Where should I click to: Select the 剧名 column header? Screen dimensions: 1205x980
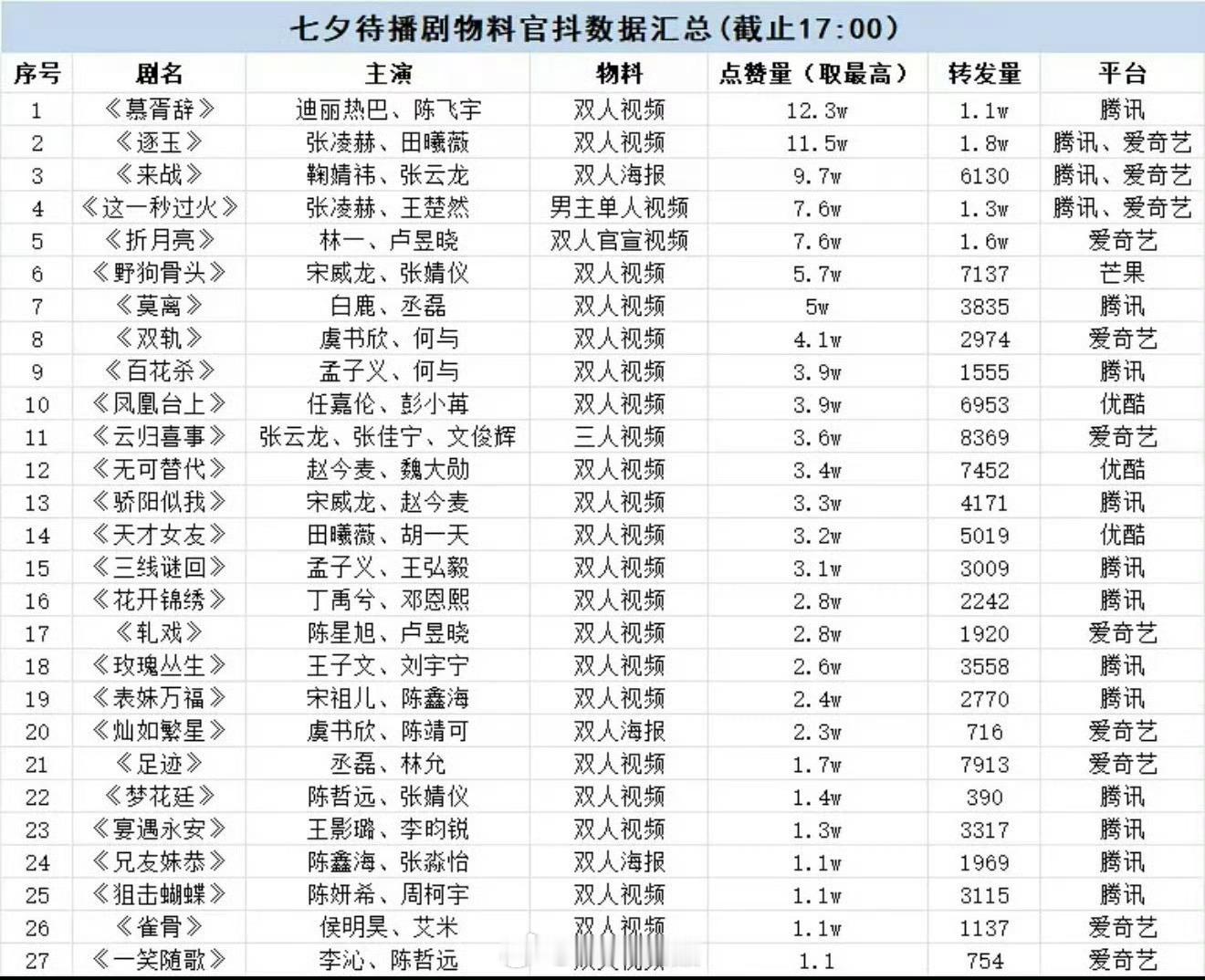point(160,74)
